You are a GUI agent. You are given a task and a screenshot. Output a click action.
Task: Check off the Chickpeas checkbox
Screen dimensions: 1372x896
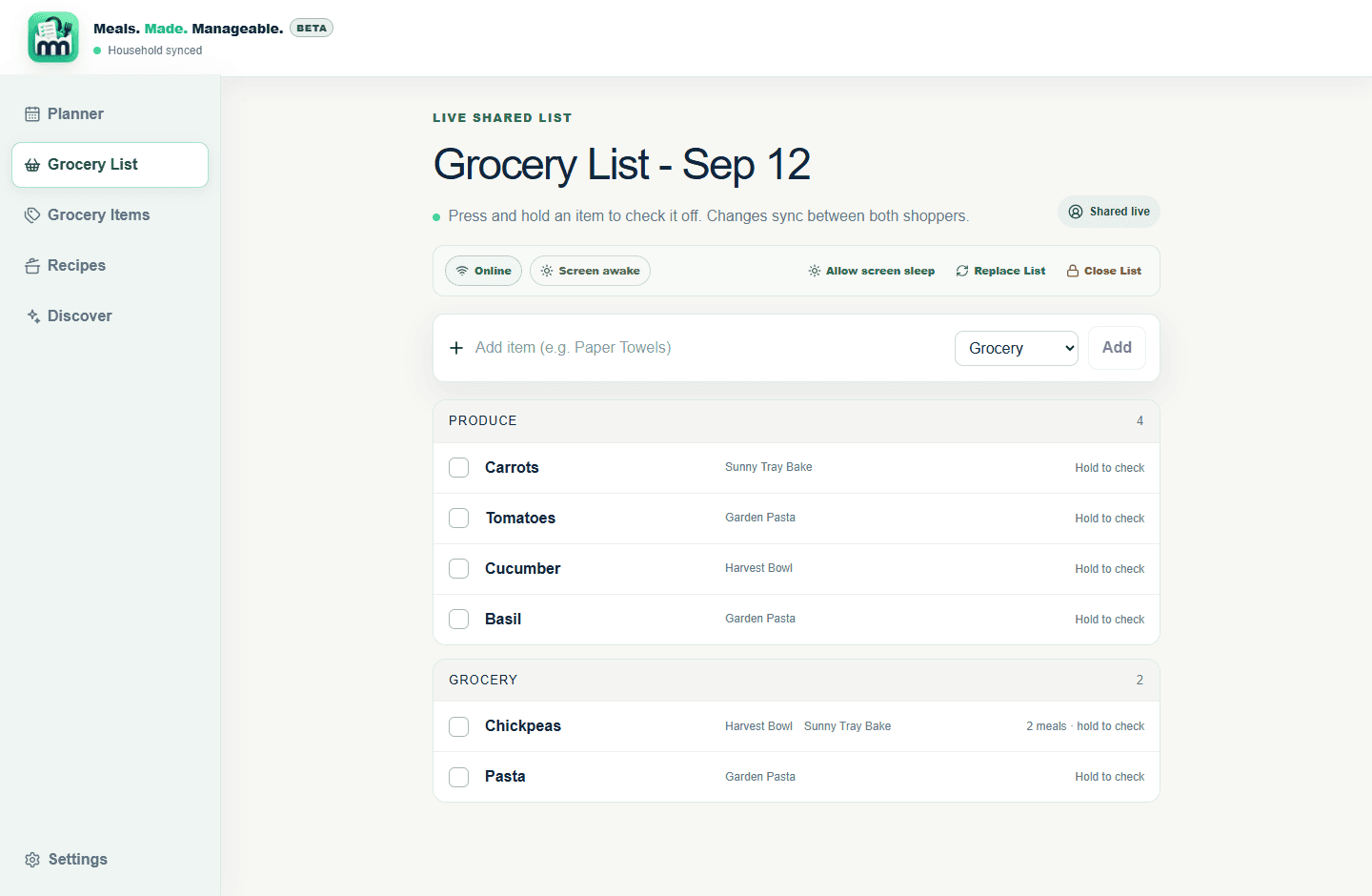coord(459,726)
